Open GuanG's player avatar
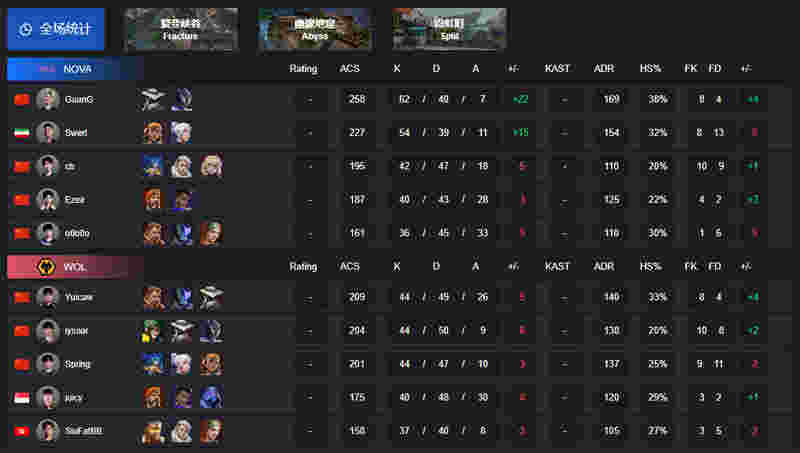Image resolution: width=800 pixels, height=453 pixels. click(x=47, y=99)
